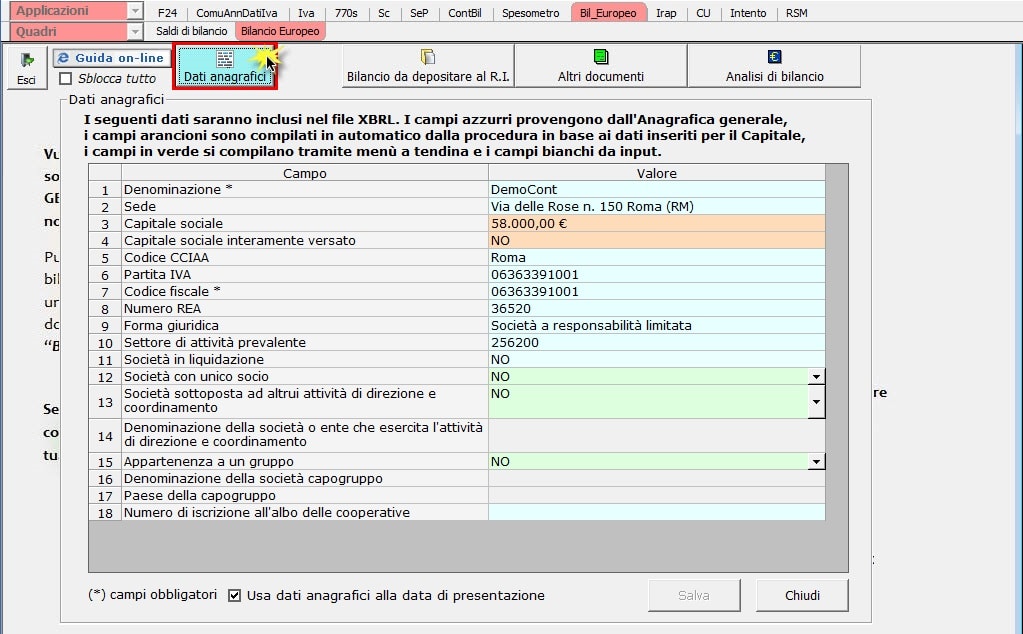Enable the Sblocca tutto checkbox
This screenshot has height=634, width=1023.
pos(66,79)
